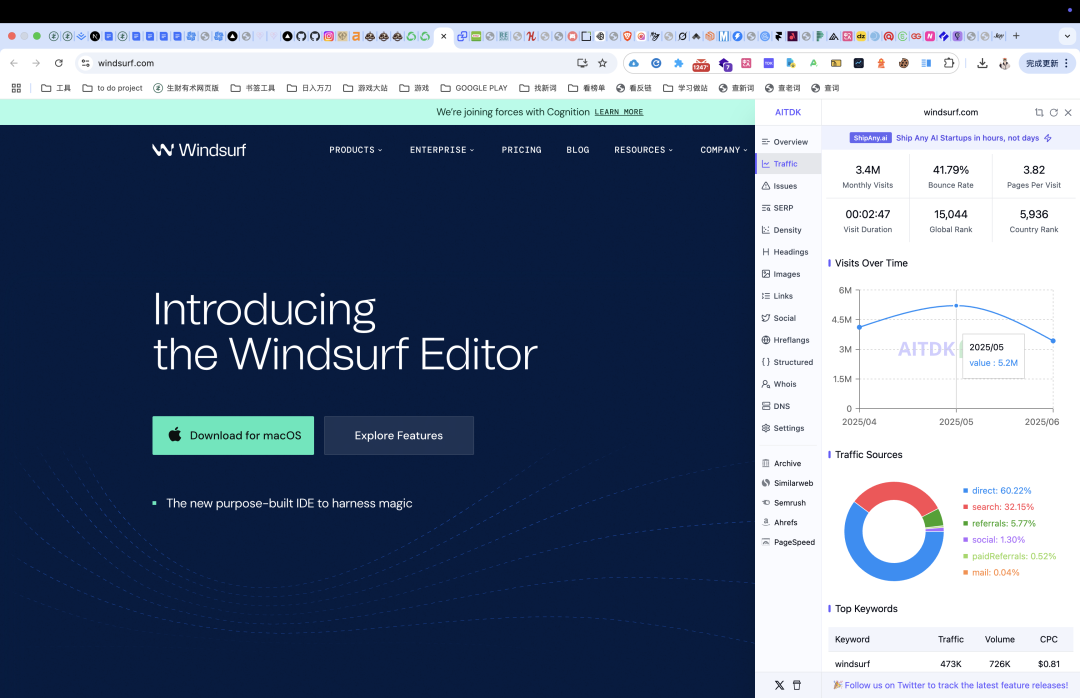Click the Explore Features button
This screenshot has height=698, width=1080.
tap(399, 435)
